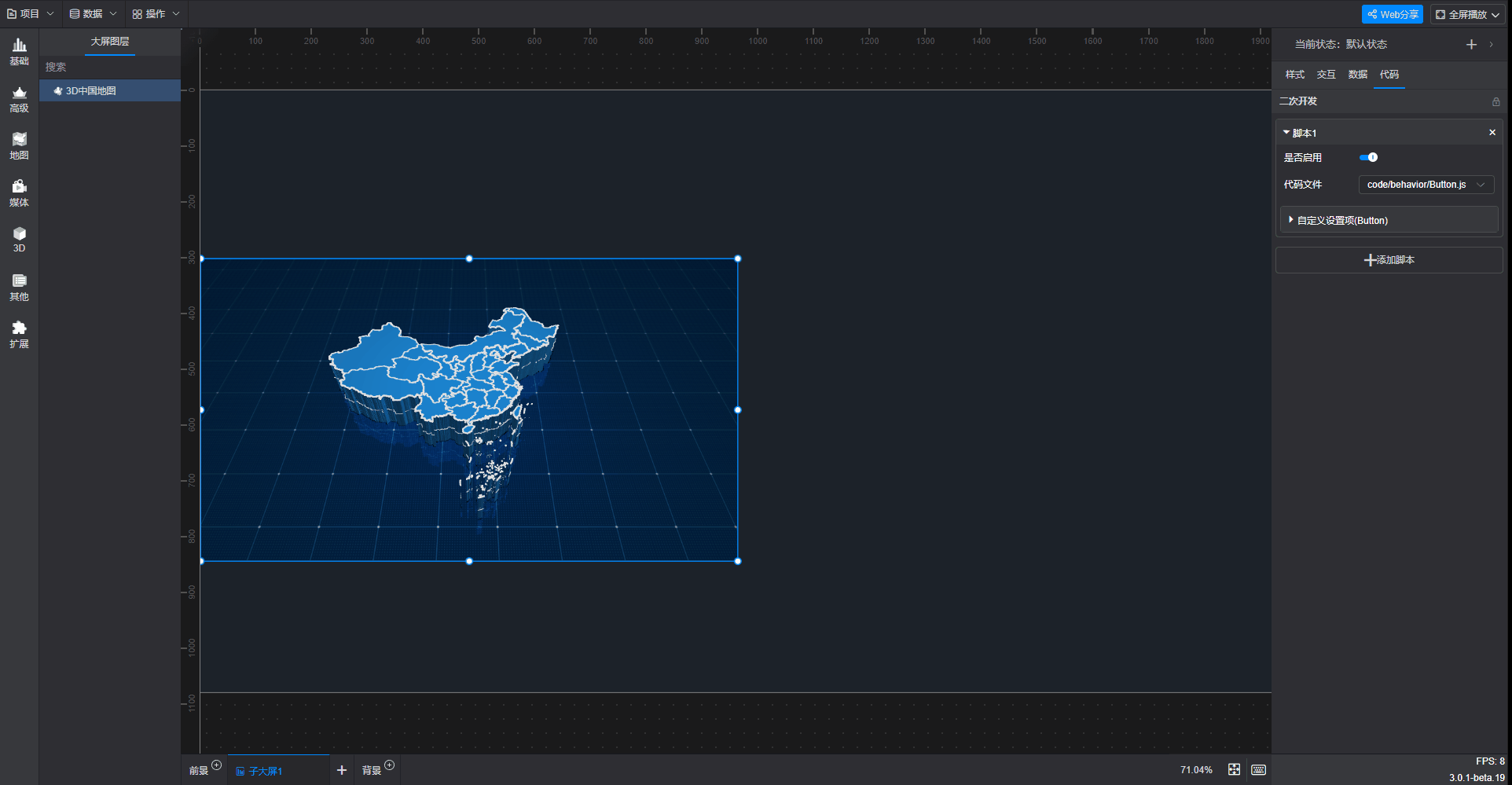Switch to the 代码 tab
This screenshot has height=785, width=1512.
click(x=1389, y=75)
